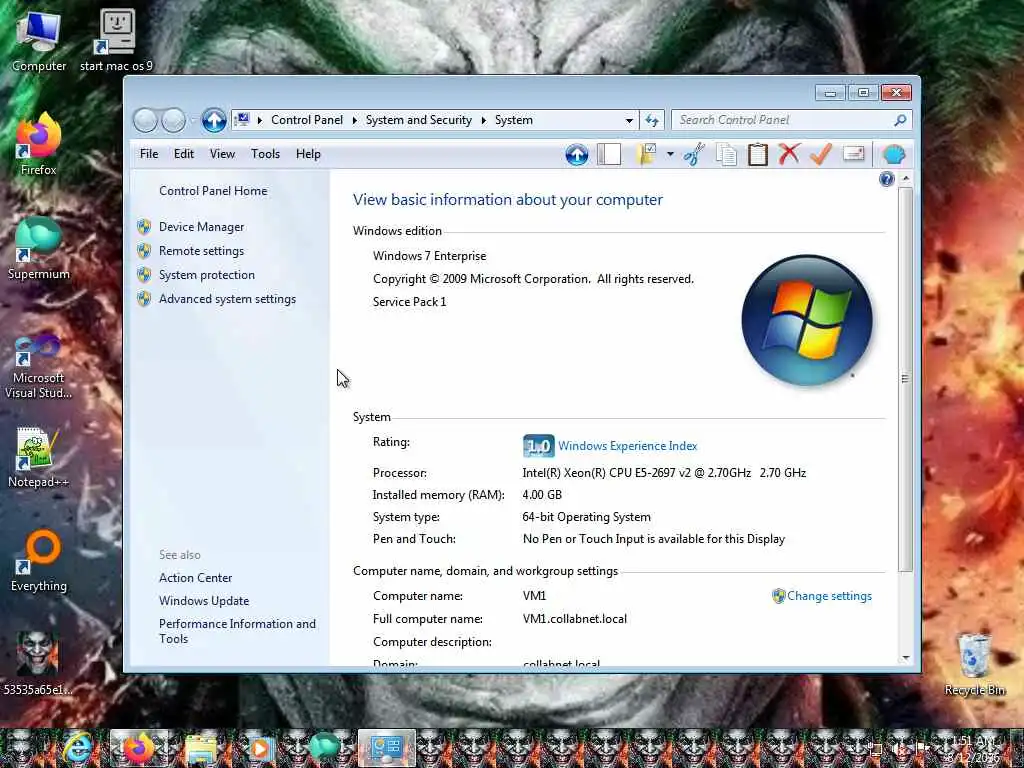This screenshot has width=1024, height=768.
Task: Open Windows Explorer folder on the taskbar
Action: (x=200, y=748)
